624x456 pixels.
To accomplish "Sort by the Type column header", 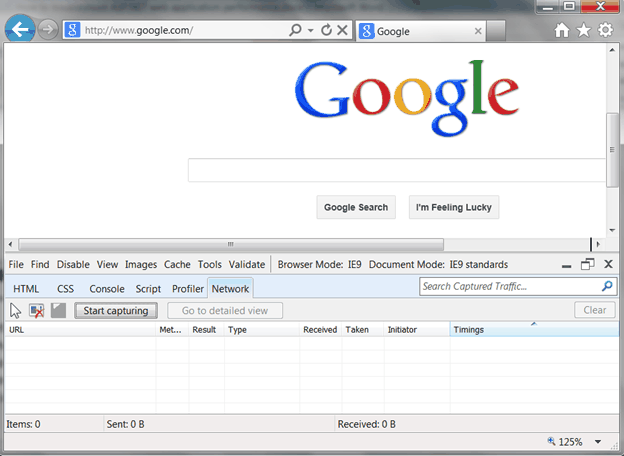I will [261, 330].
